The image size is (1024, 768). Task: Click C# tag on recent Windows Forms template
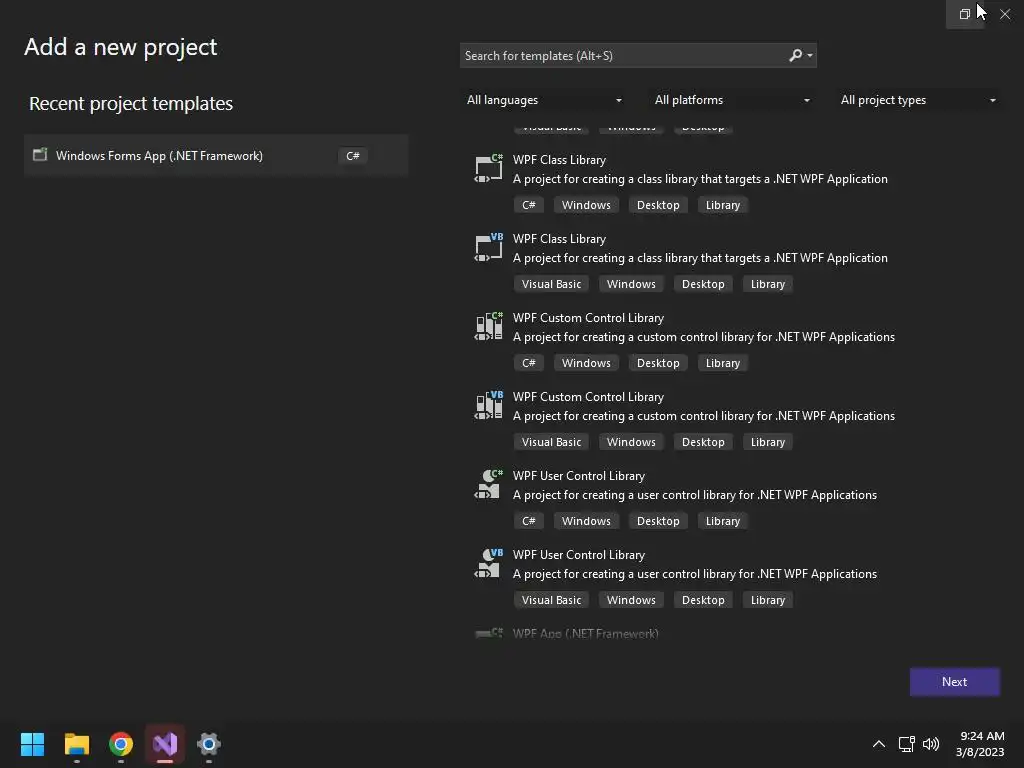point(353,155)
